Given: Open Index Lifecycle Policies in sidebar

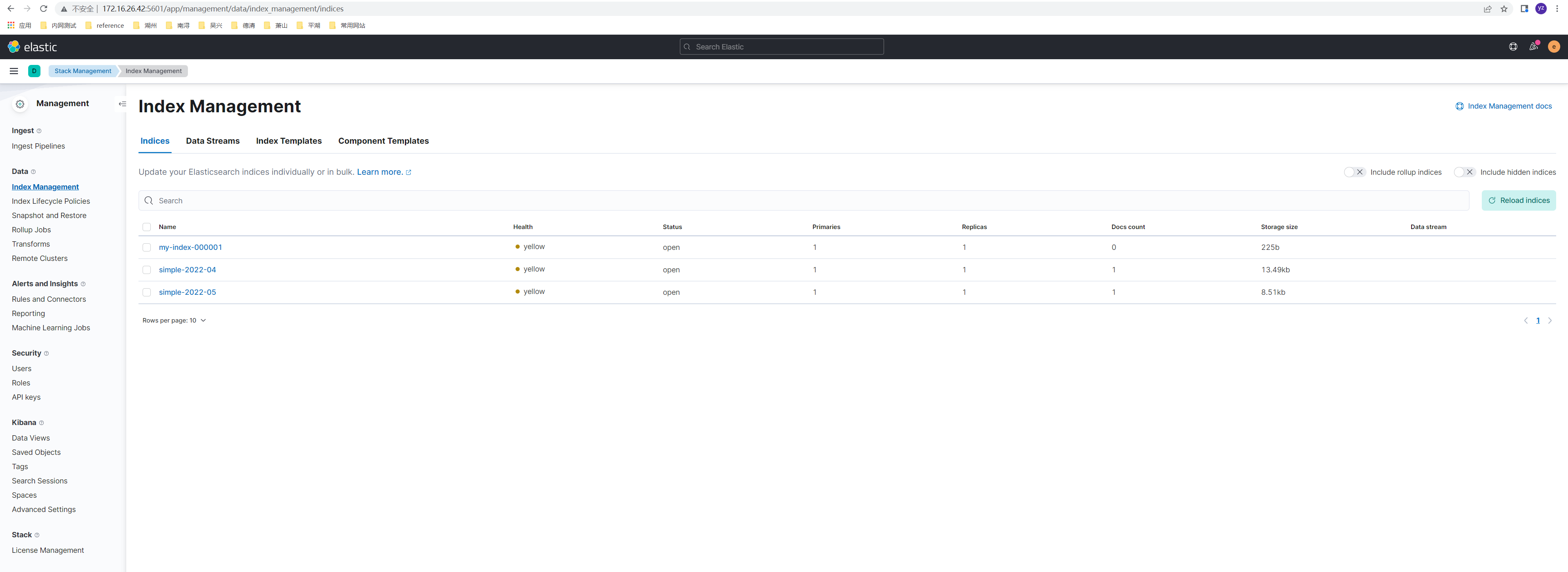Looking at the screenshot, I should (x=51, y=201).
